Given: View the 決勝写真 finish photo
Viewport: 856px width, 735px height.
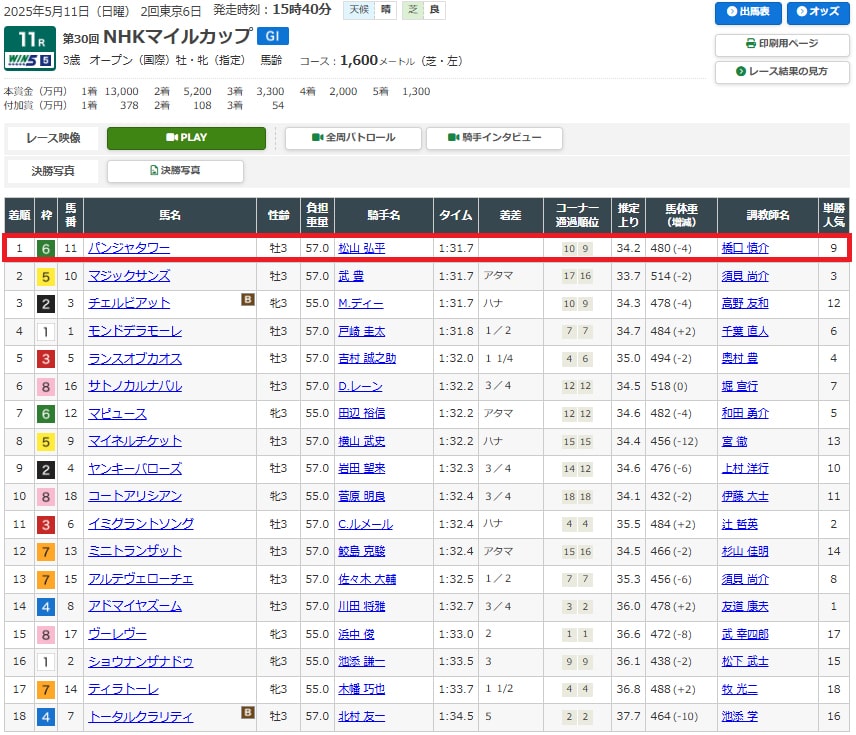Looking at the screenshot, I should (175, 171).
